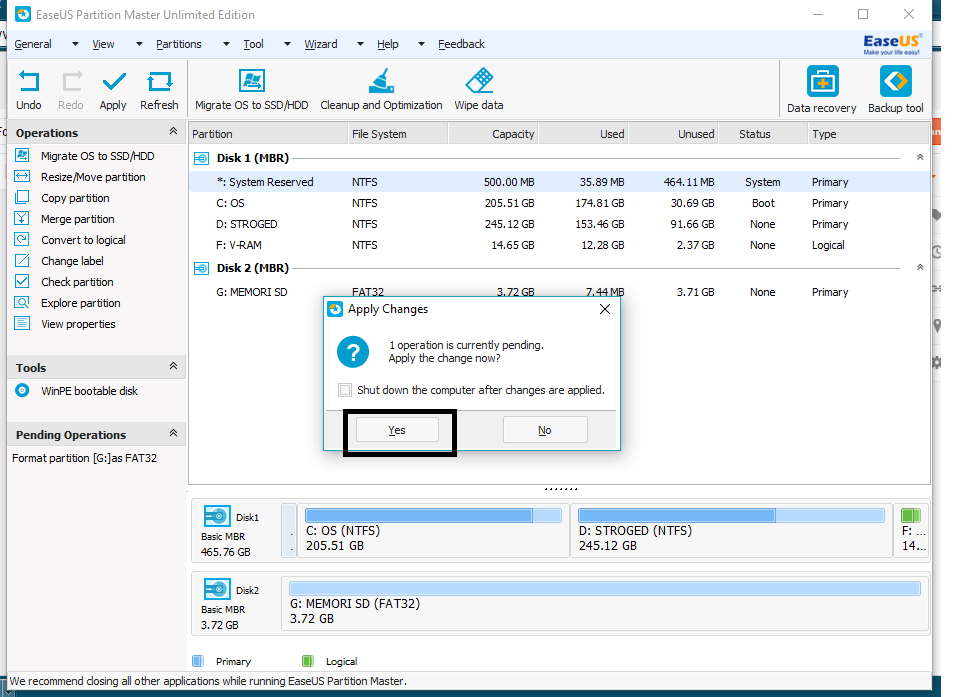Collapse the Disk 2 (MBR) partition group
Image resolution: width=960 pixels, height=697 pixels.
coord(920,268)
